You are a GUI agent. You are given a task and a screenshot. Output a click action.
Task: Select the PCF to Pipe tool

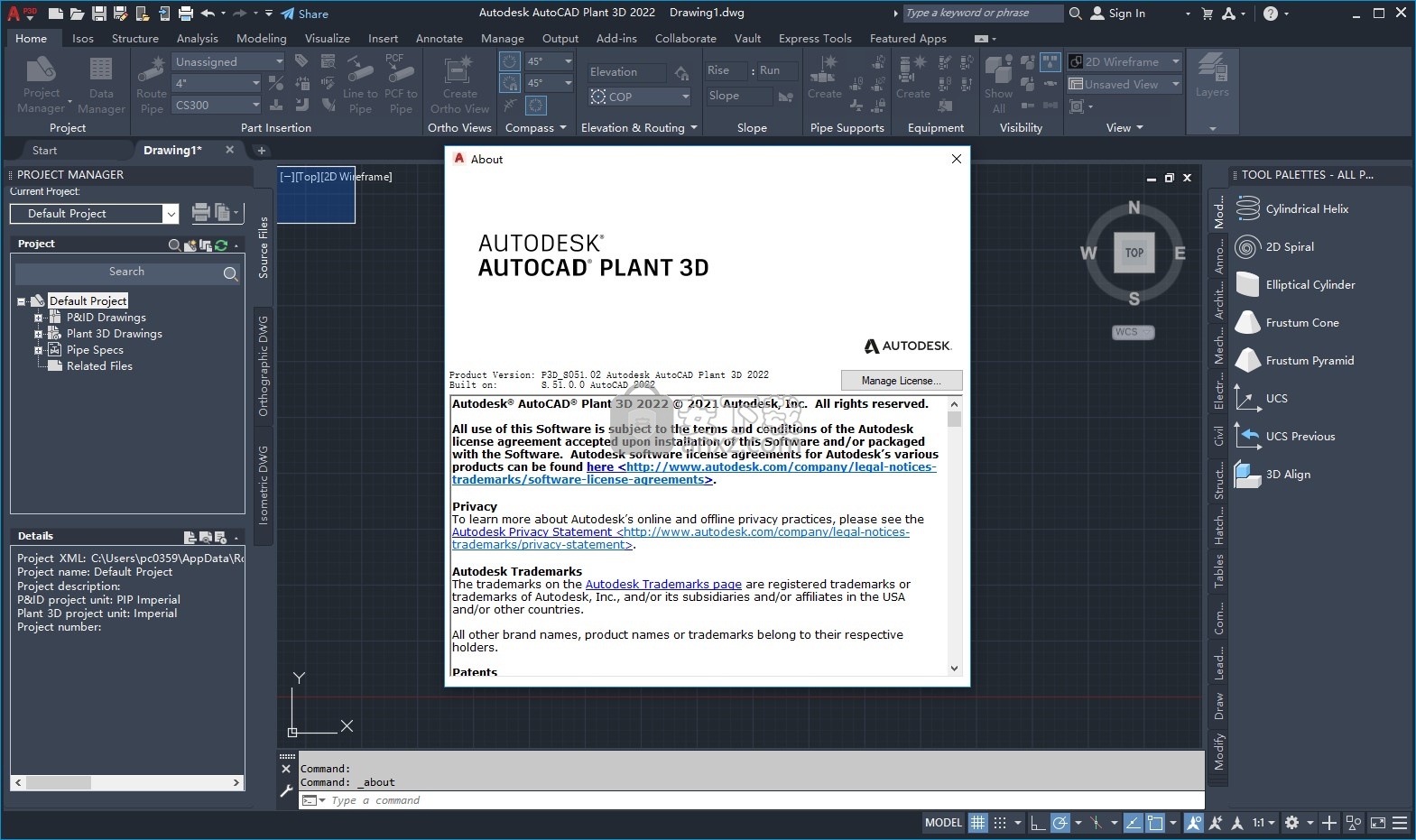pyautogui.click(x=401, y=85)
